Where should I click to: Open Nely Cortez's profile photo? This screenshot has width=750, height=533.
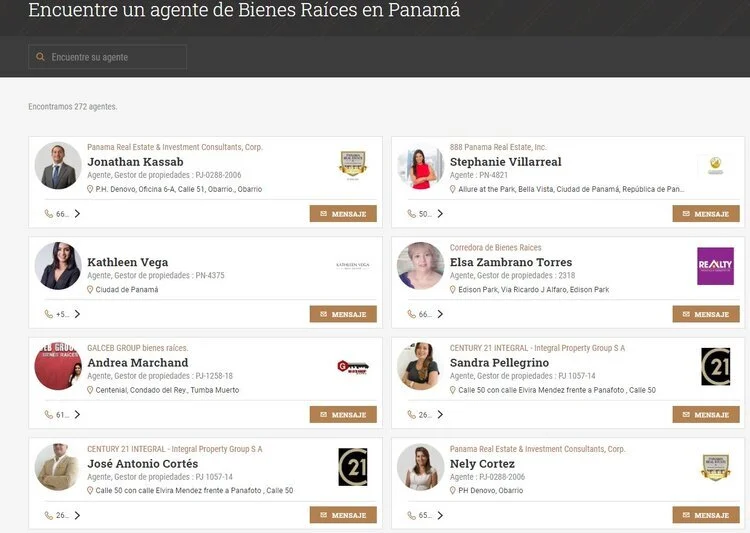pyautogui.click(x=420, y=467)
